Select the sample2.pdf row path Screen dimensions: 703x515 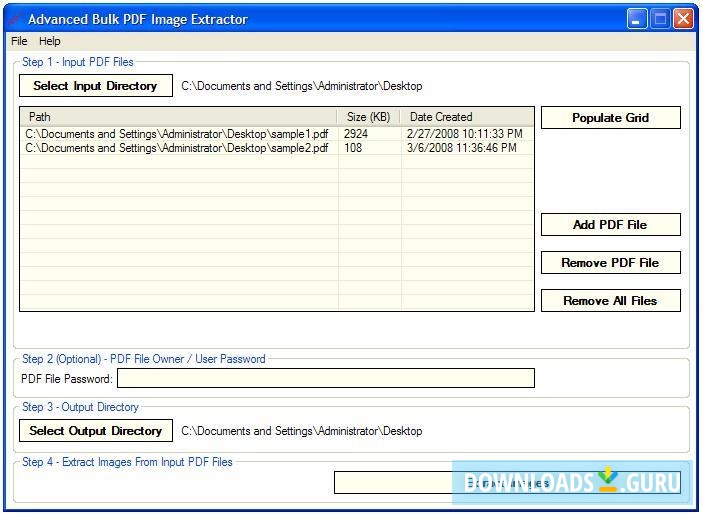[177, 148]
